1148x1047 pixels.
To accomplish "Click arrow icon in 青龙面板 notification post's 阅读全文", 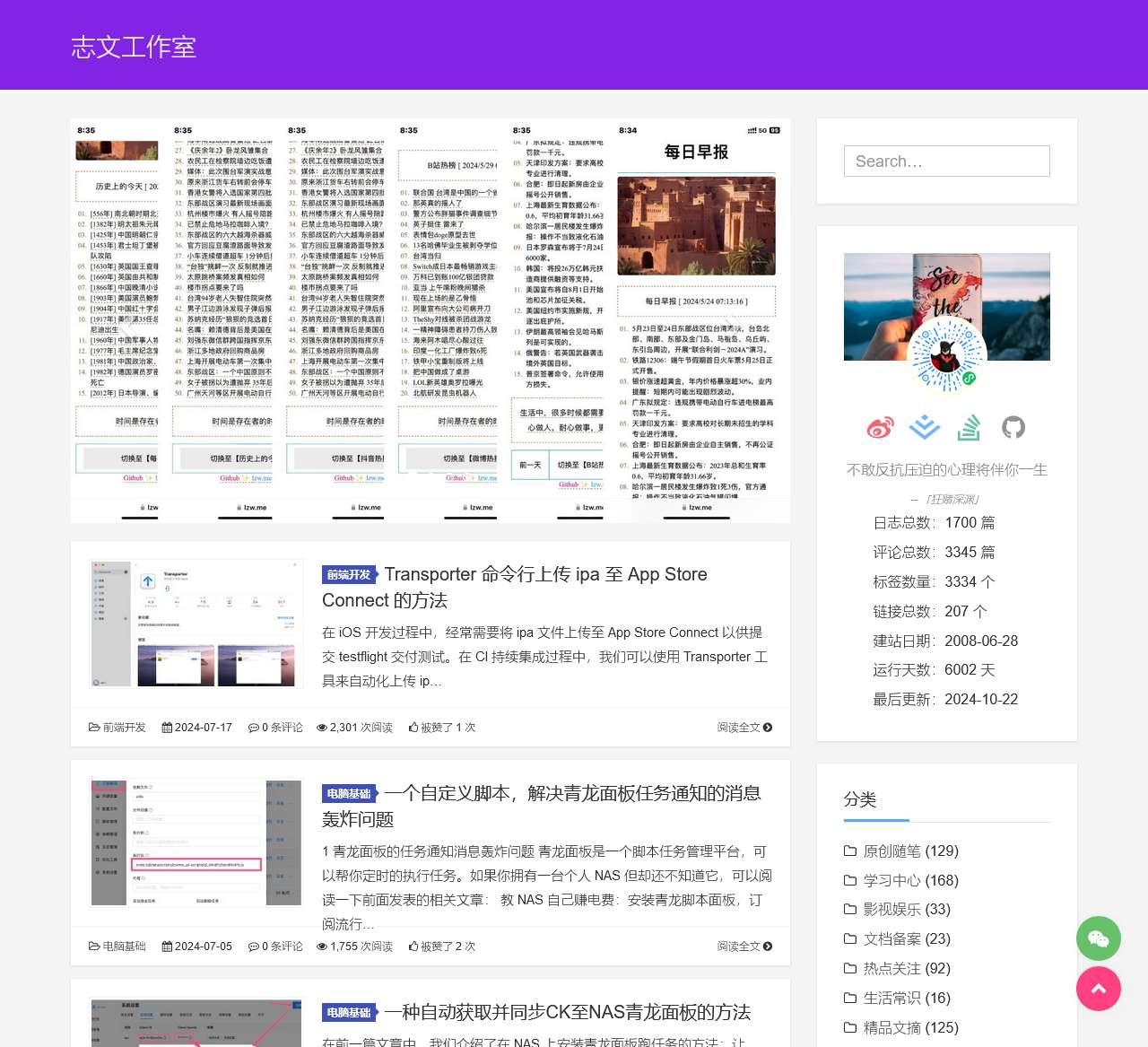I will 768,947.
